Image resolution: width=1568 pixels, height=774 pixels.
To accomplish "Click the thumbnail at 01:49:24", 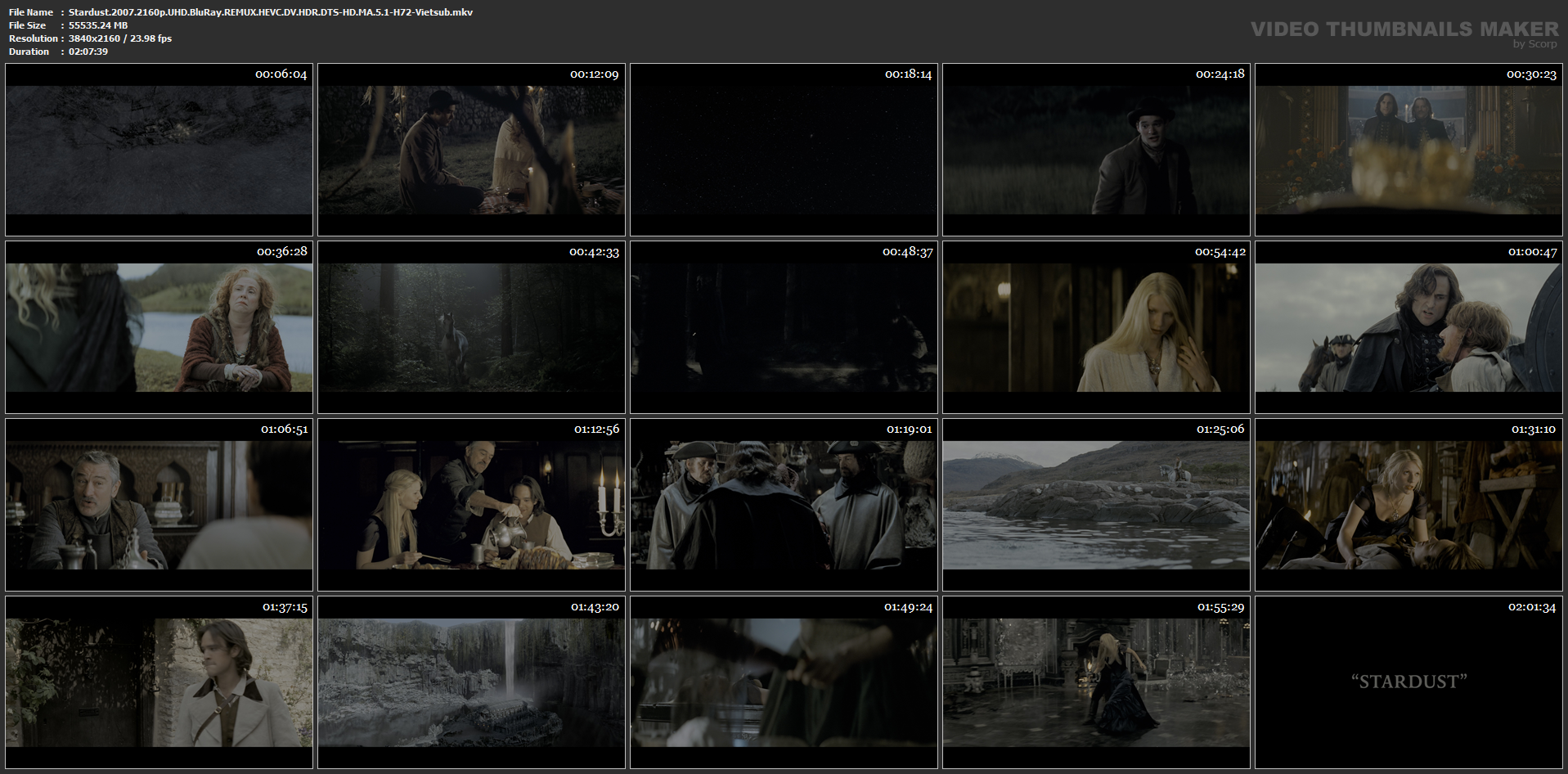I will (784, 682).
